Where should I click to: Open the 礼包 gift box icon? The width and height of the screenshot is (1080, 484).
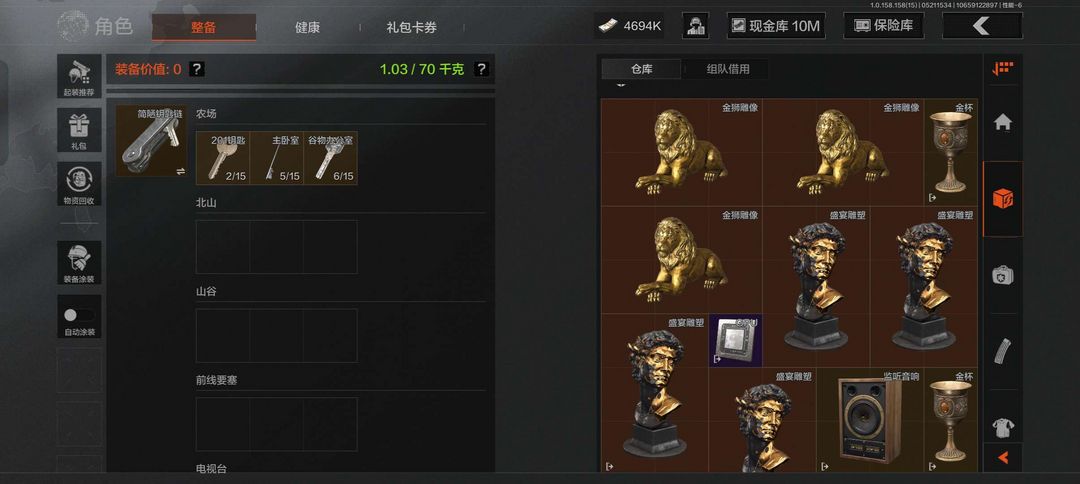[79, 130]
